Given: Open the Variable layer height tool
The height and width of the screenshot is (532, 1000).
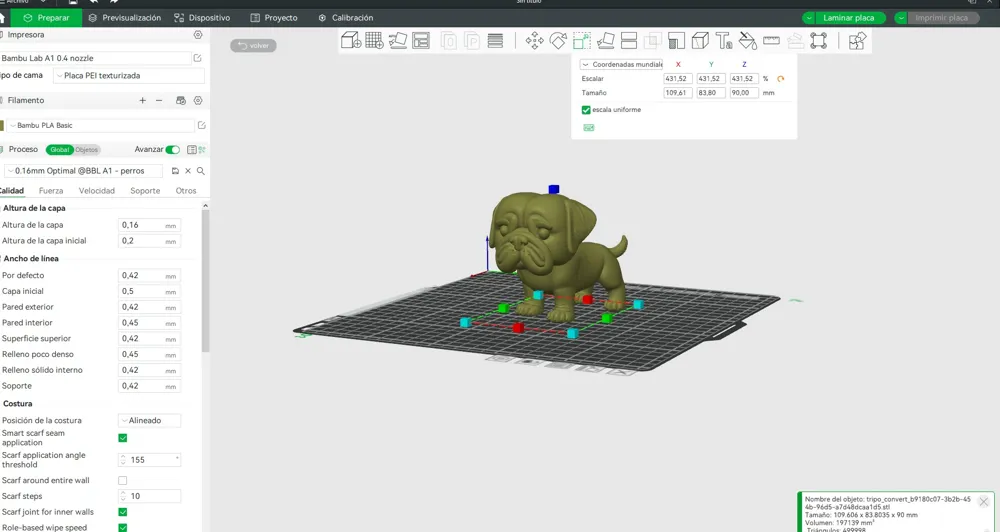Looking at the screenshot, I should point(496,41).
